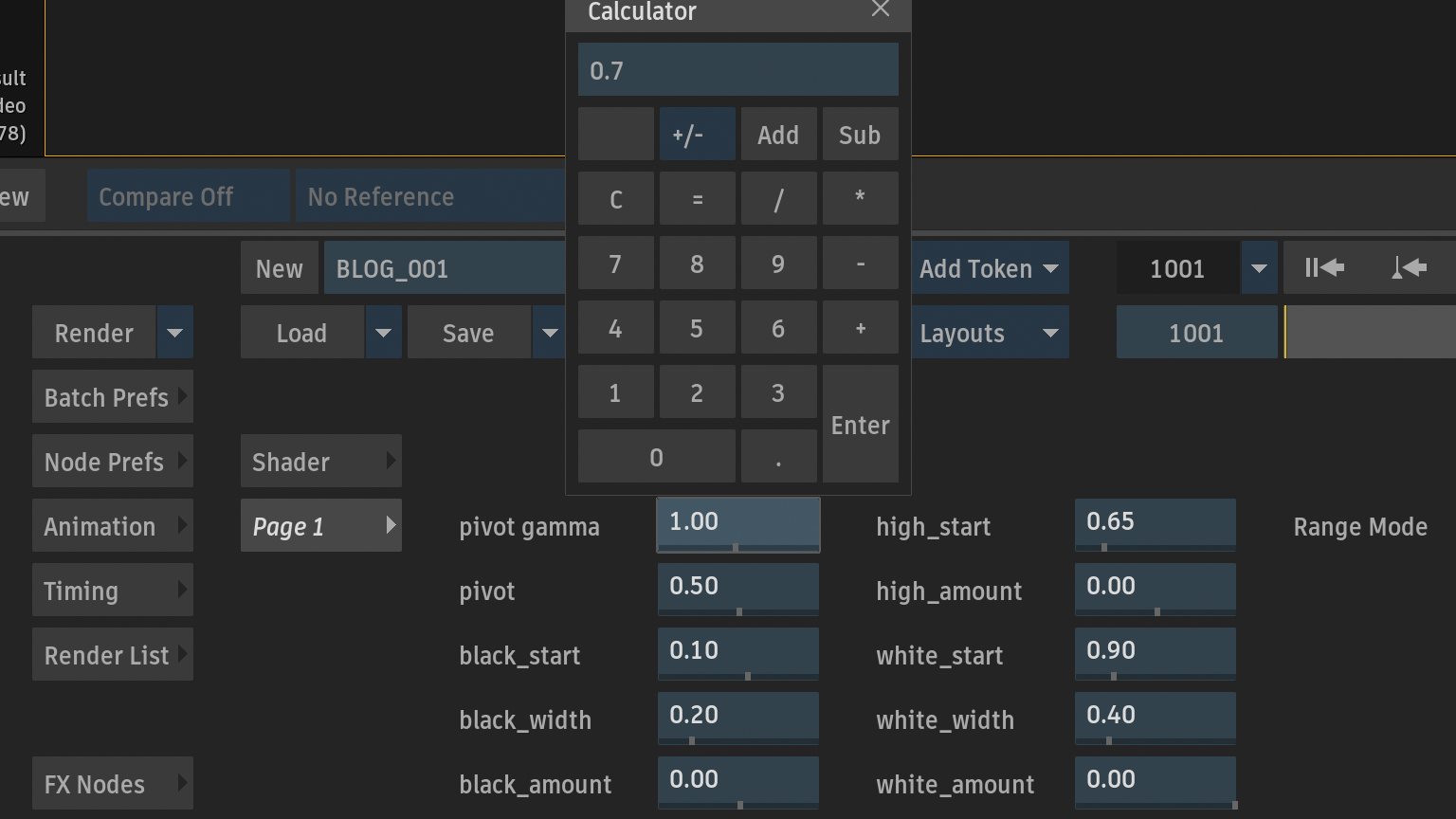Click calculator digit 6
The height and width of the screenshot is (819, 1456).
point(779,327)
